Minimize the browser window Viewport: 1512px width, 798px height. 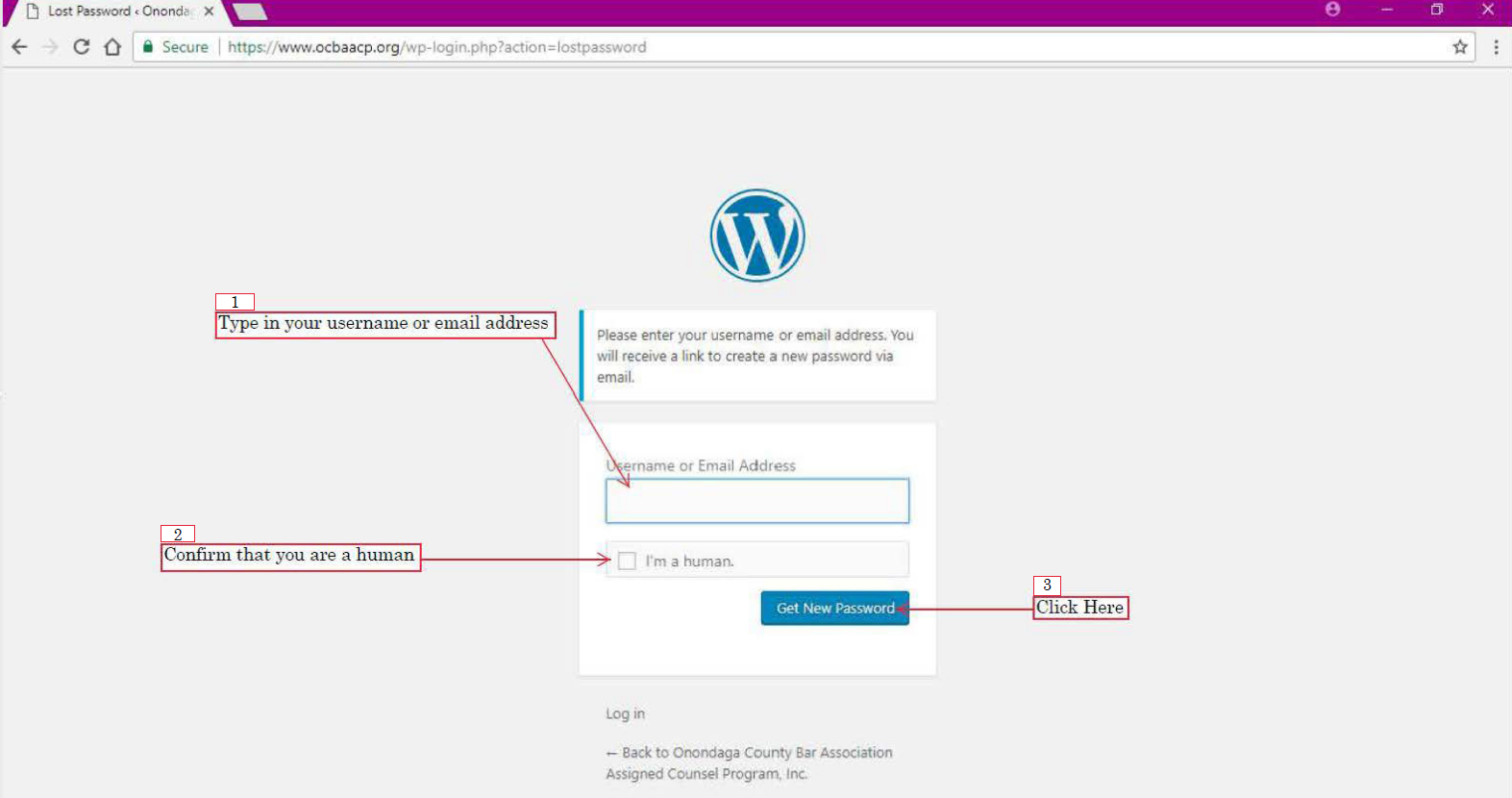click(1387, 9)
